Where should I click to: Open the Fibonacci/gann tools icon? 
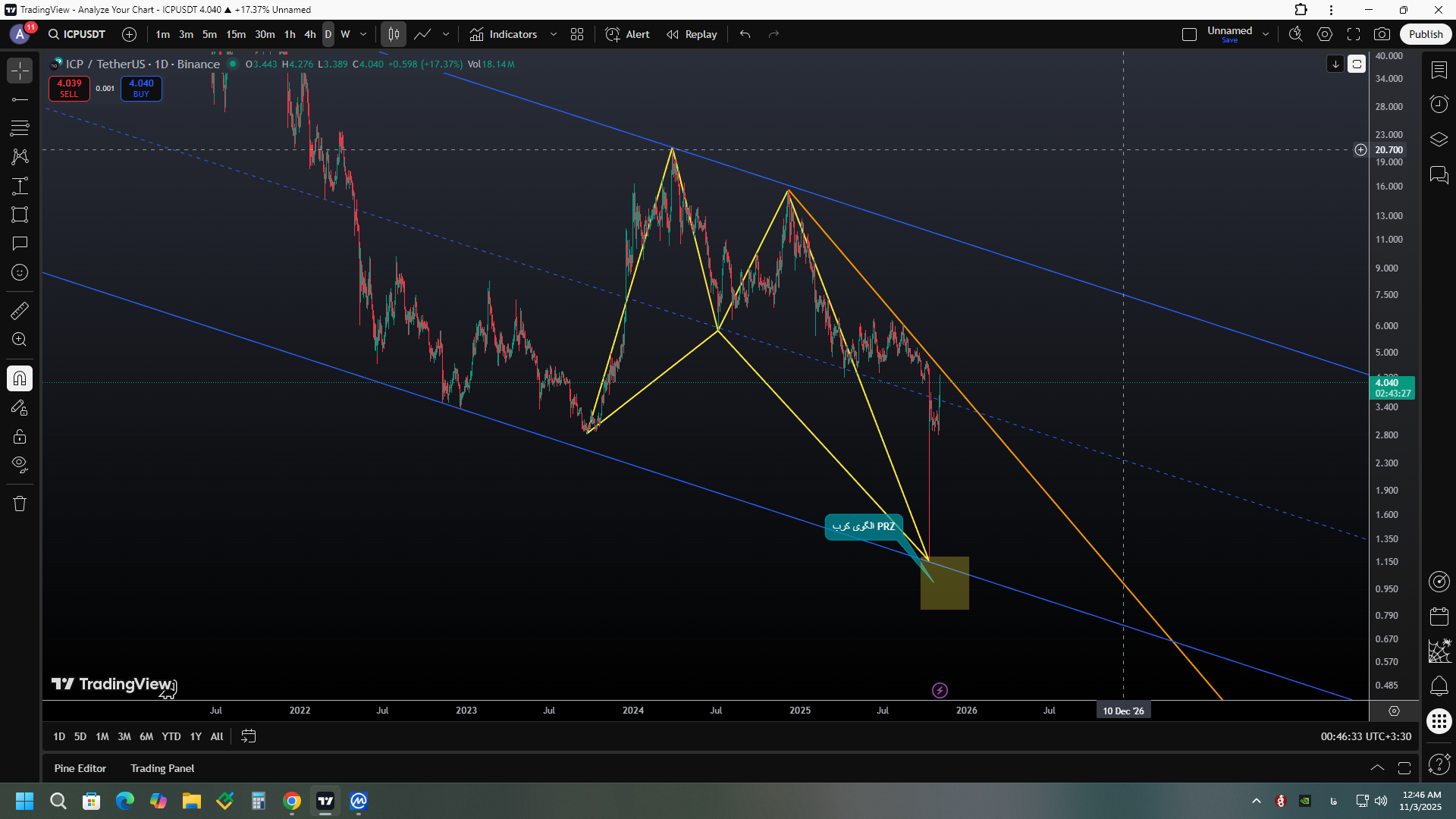[x=20, y=127]
